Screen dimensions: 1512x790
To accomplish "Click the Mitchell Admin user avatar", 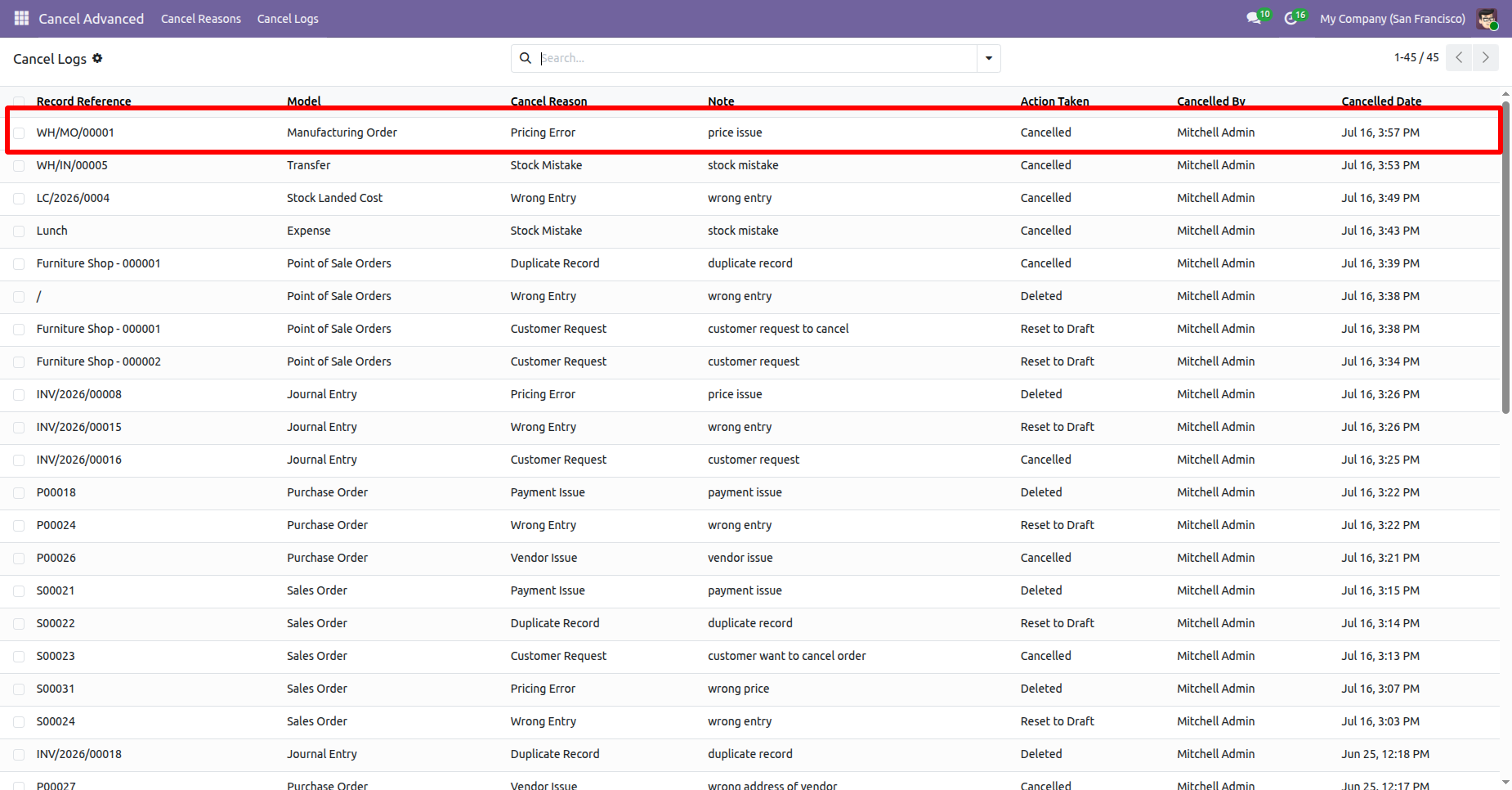I will click(1487, 19).
